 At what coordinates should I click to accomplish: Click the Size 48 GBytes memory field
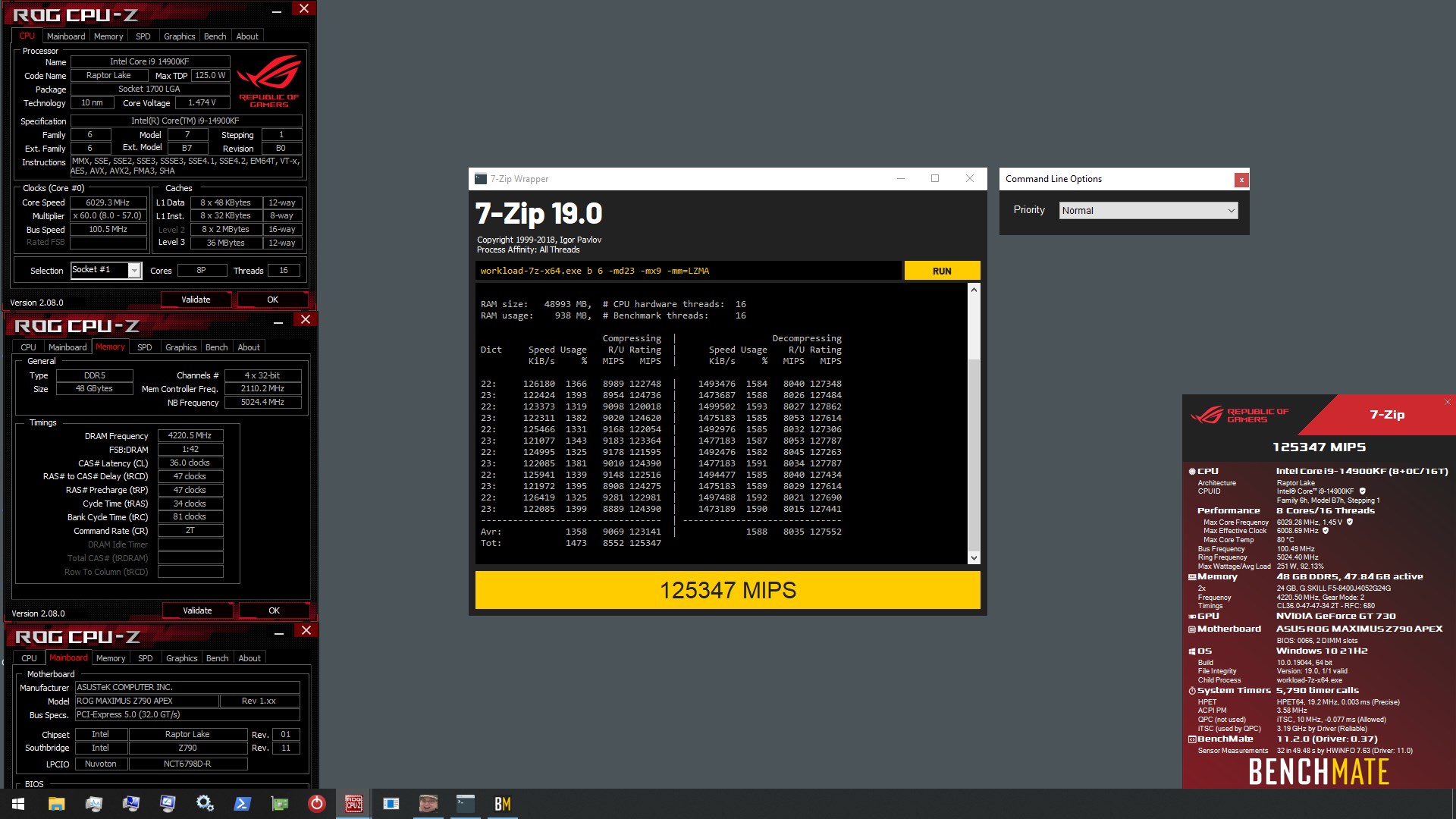[x=94, y=388]
